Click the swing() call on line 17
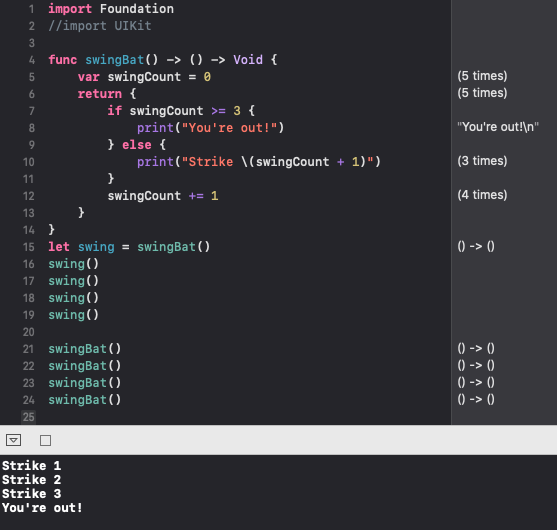Image resolution: width=557 pixels, height=530 pixels. tap(74, 281)
